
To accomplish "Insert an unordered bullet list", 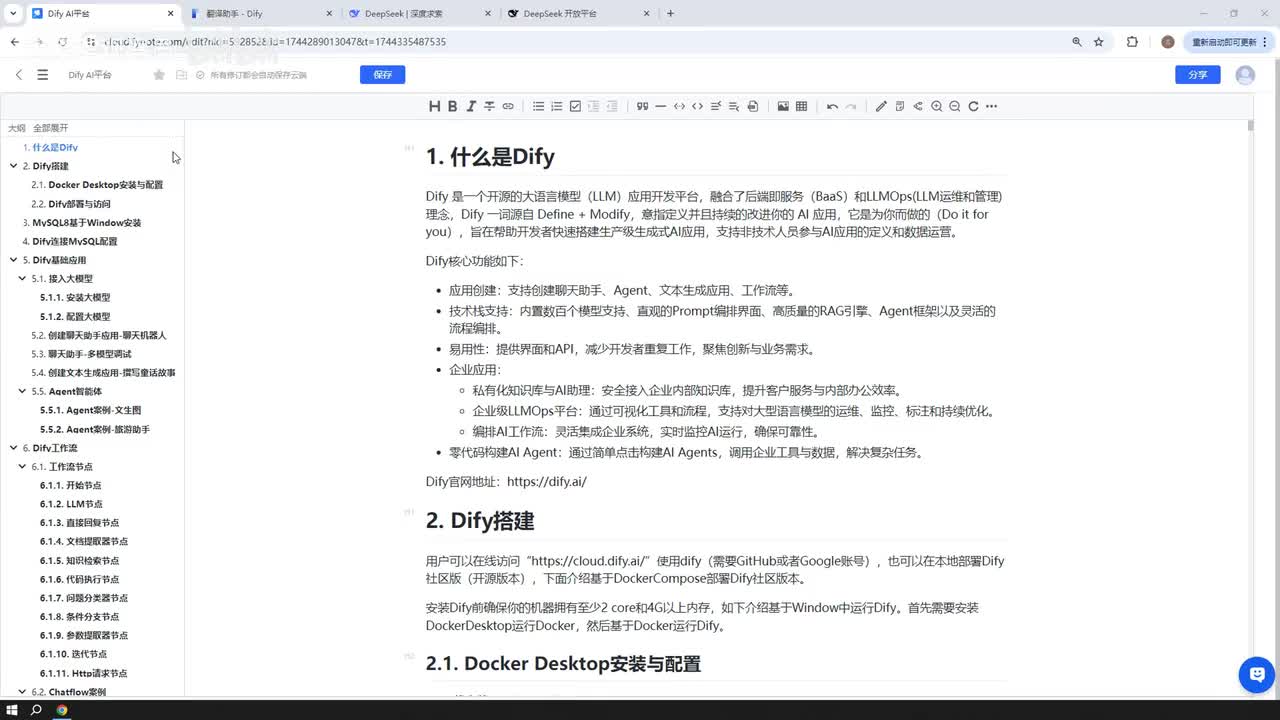I will pyautogui.click(x=538, y=106).
